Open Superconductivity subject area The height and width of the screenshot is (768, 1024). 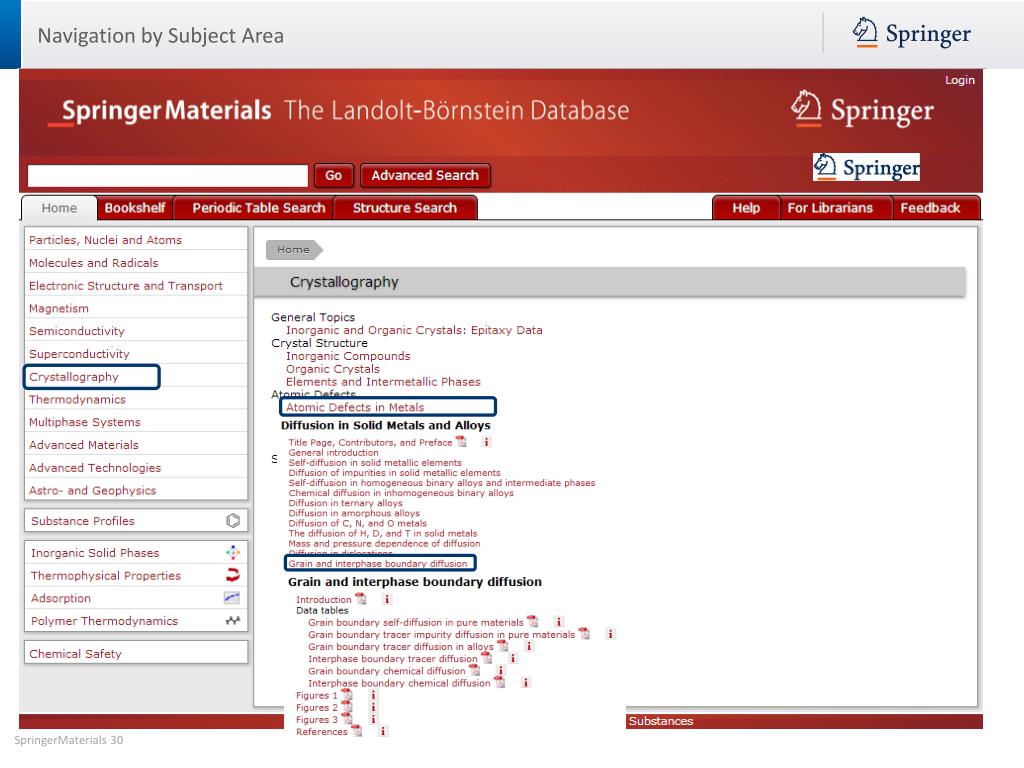coord(79,354)
